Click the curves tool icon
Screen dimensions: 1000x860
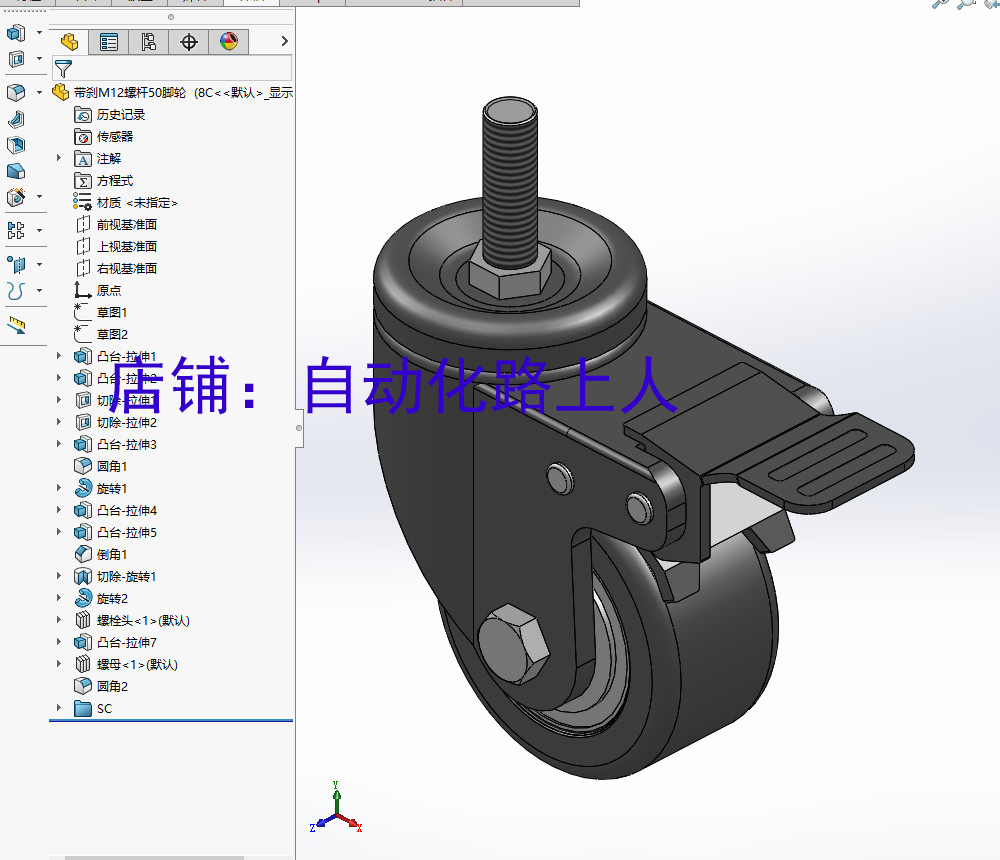point(16,291)
